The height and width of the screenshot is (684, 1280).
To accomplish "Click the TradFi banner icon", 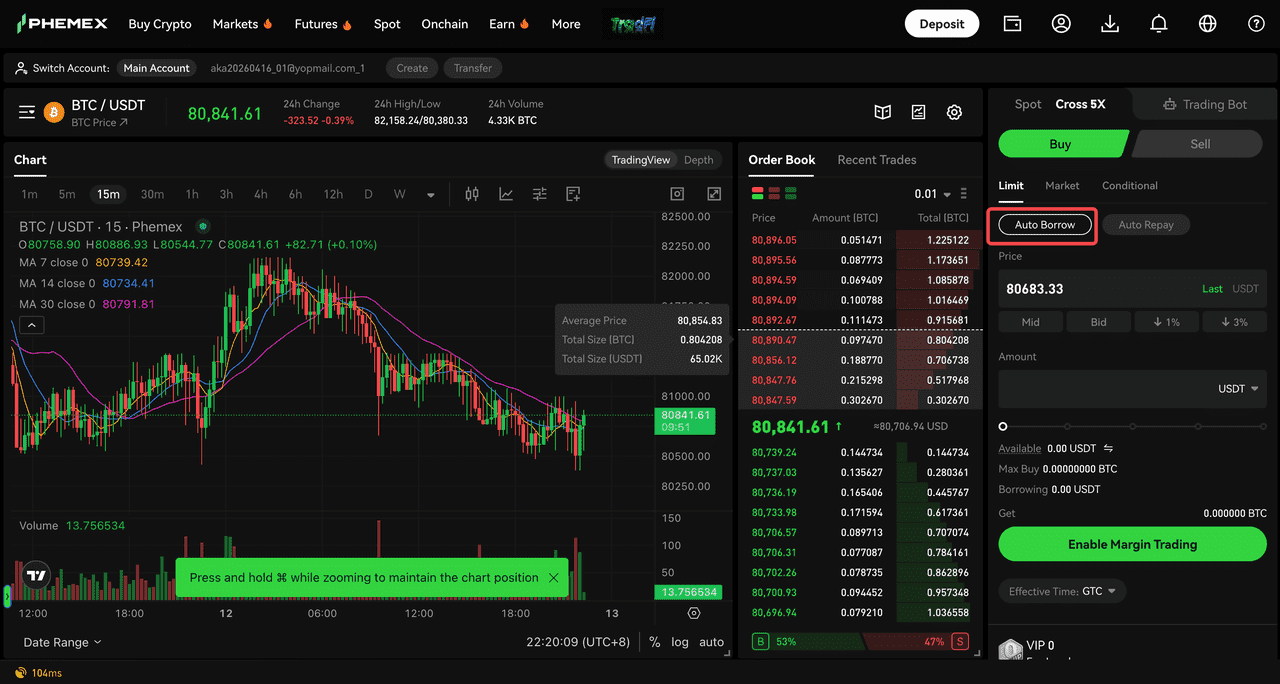I will (x=634, y=24).
